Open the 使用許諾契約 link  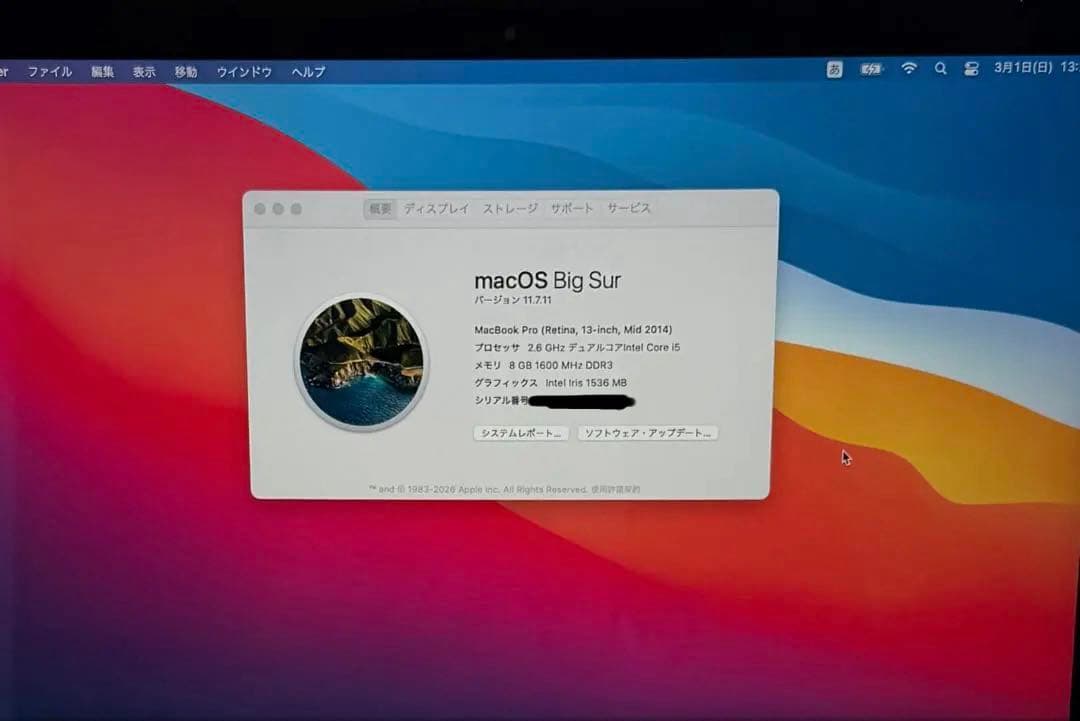tap(615, 490)
